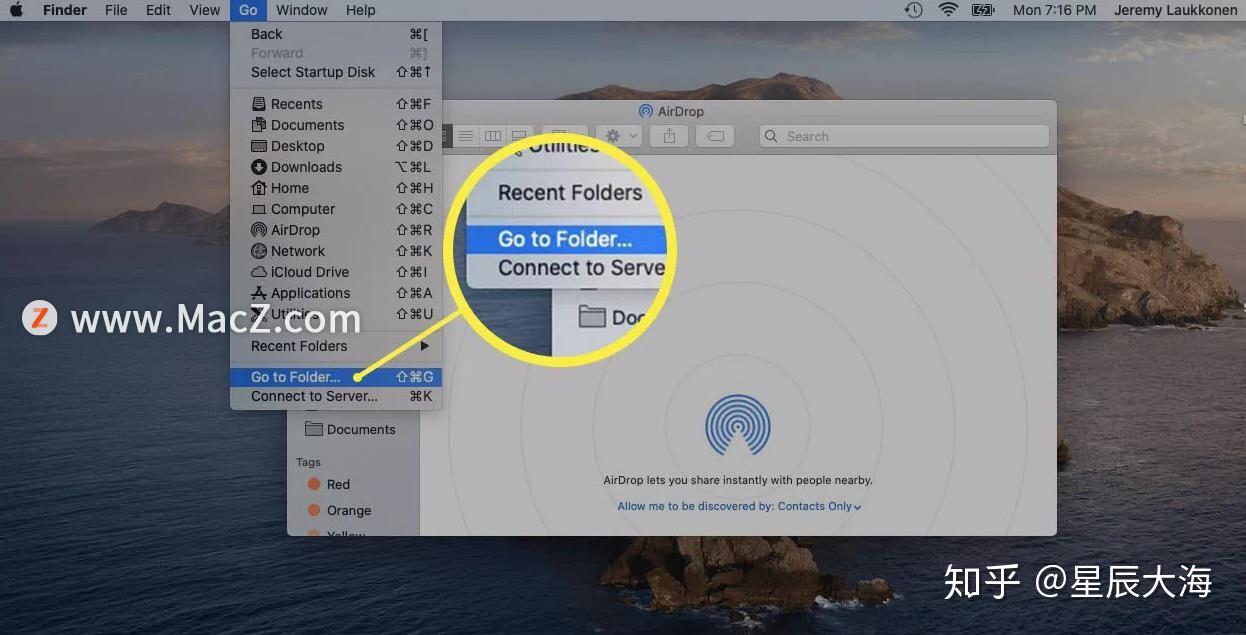Go to Network from Go menu
Screen dimensions: 1246x635
(336, 251)
